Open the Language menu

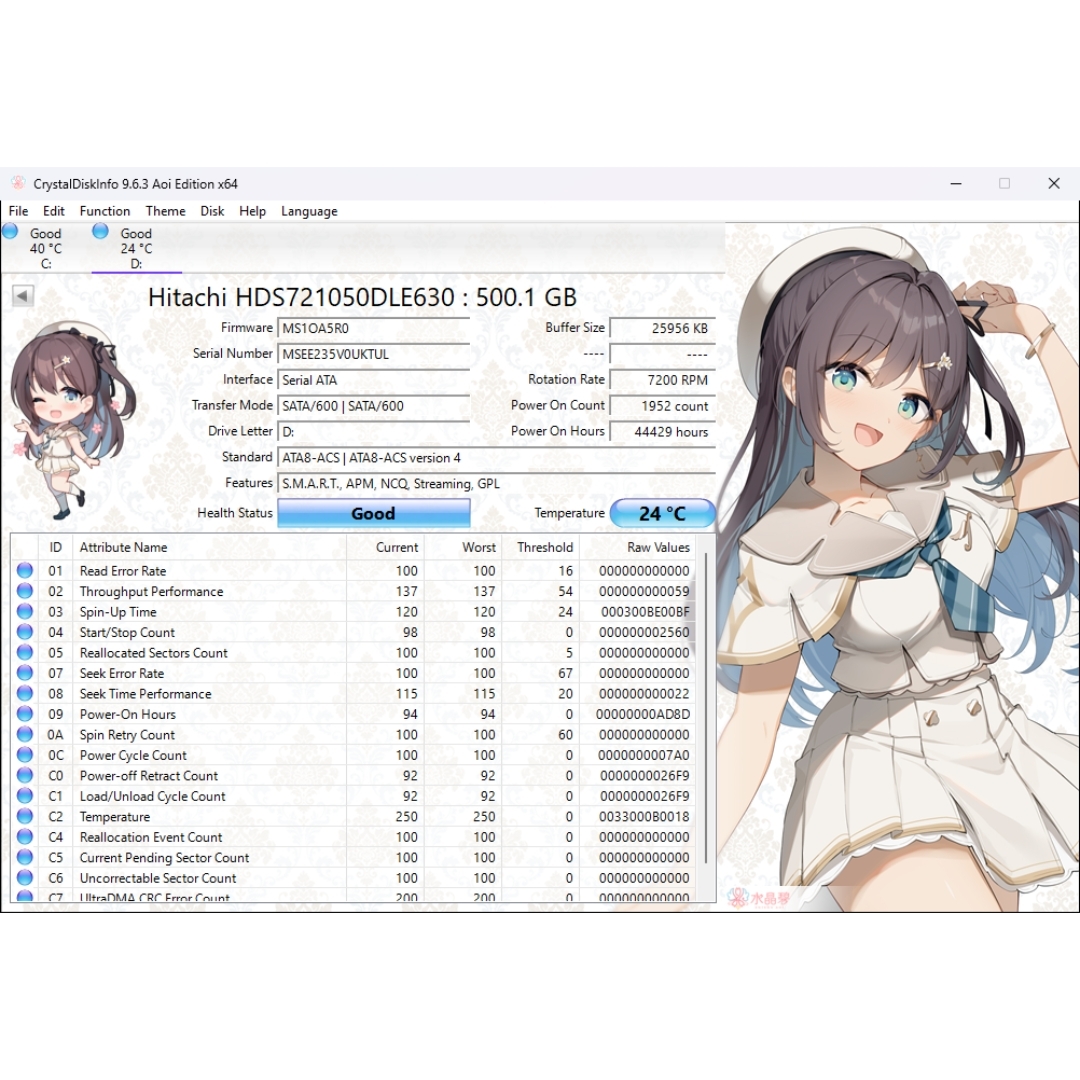click(309, 211)
